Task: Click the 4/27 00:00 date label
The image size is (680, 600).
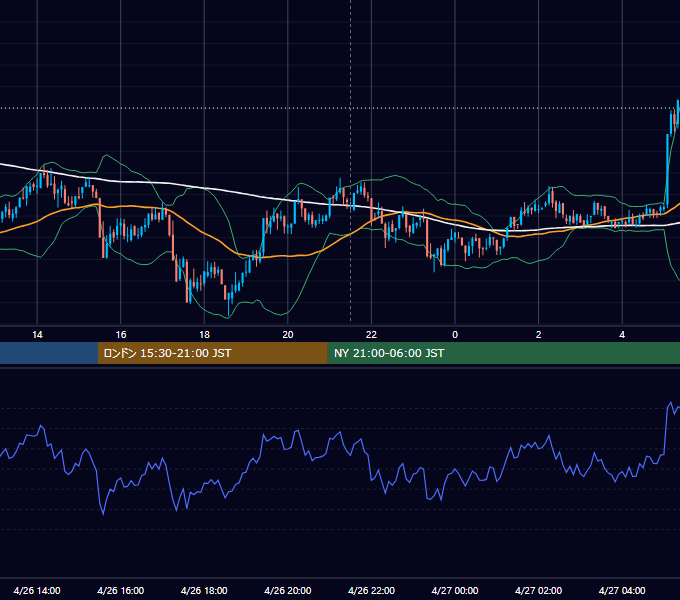Action: click(x=455, y=590)
